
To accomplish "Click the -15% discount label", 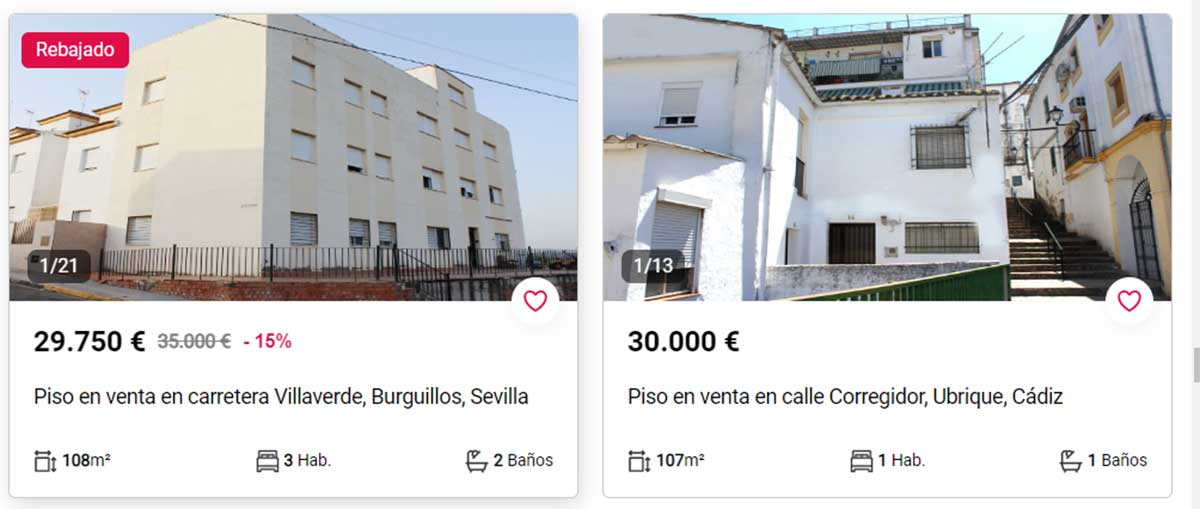I will (x=267, y=342).
